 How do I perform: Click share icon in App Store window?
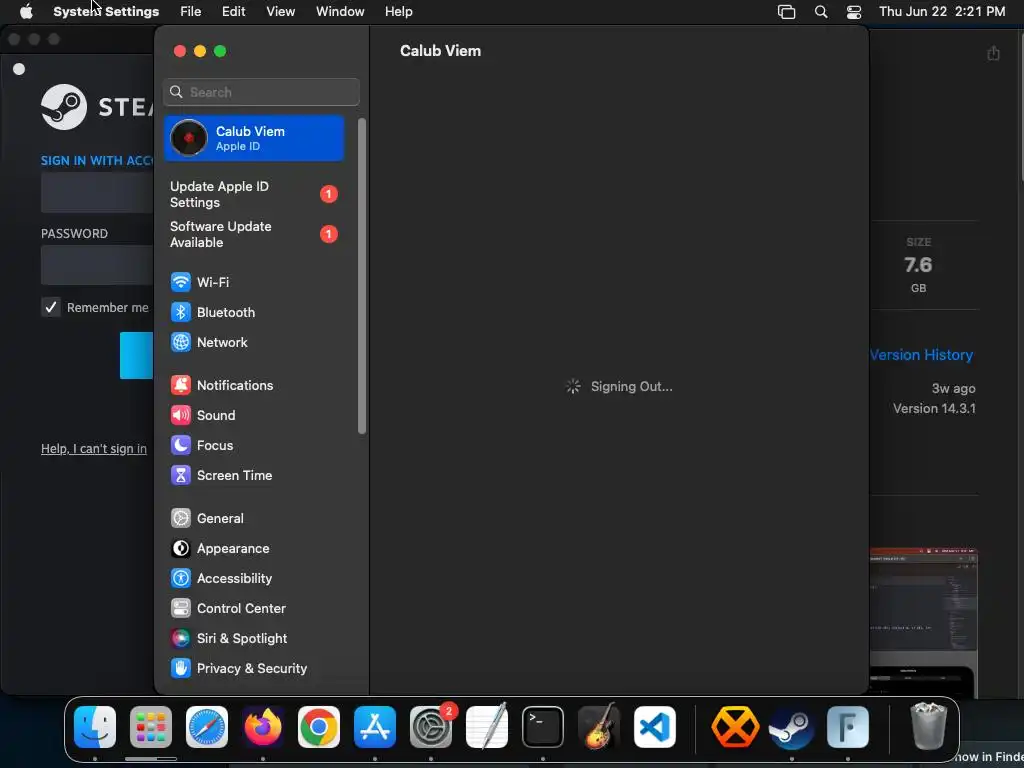click(993, 53)
